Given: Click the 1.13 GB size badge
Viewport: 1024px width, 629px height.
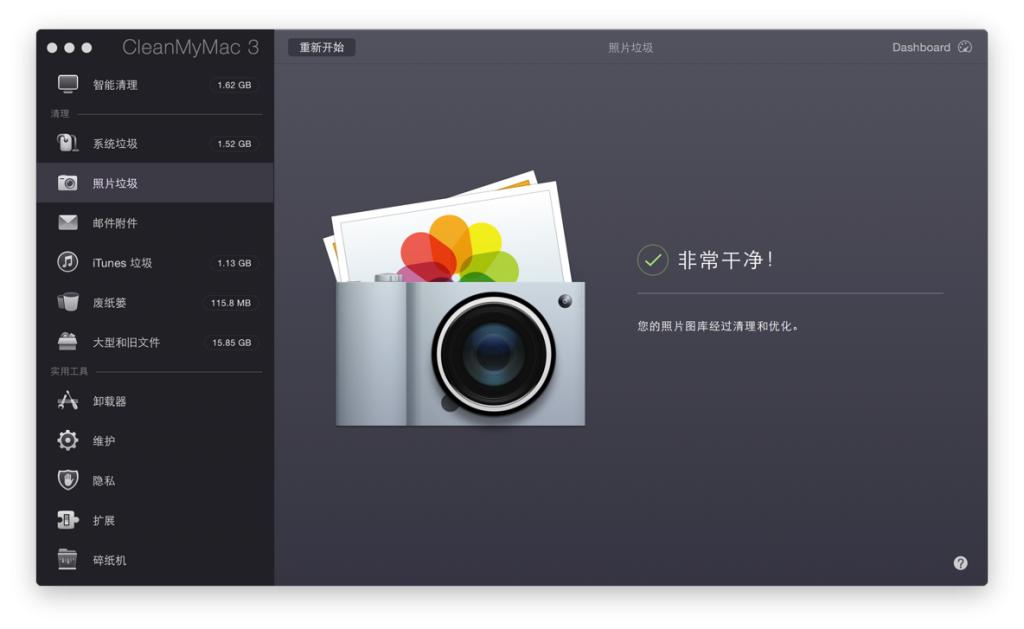Looking at the screenshot, I should coord(234,263).
